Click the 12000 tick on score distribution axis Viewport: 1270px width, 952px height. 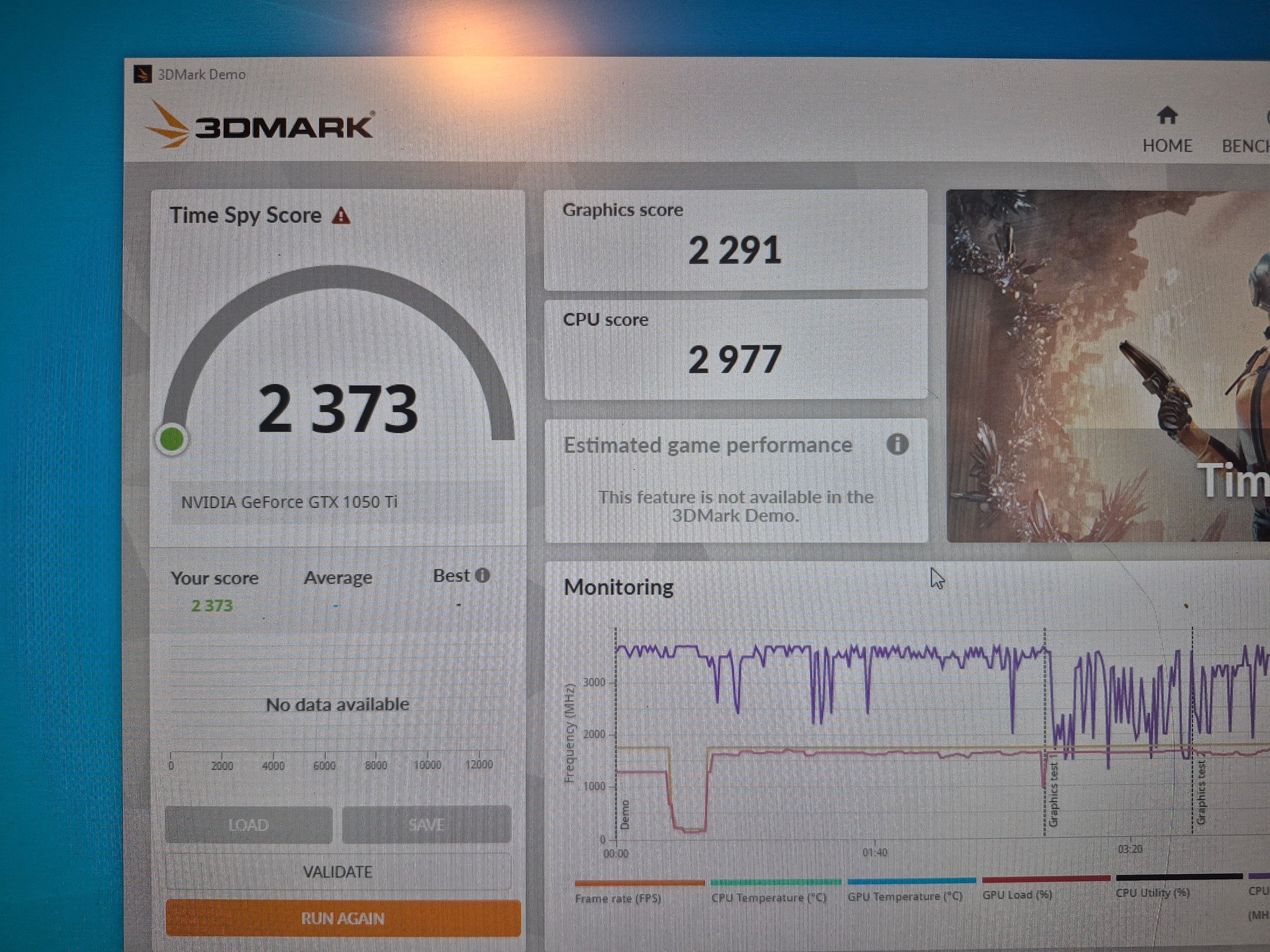tap(479, 764)
